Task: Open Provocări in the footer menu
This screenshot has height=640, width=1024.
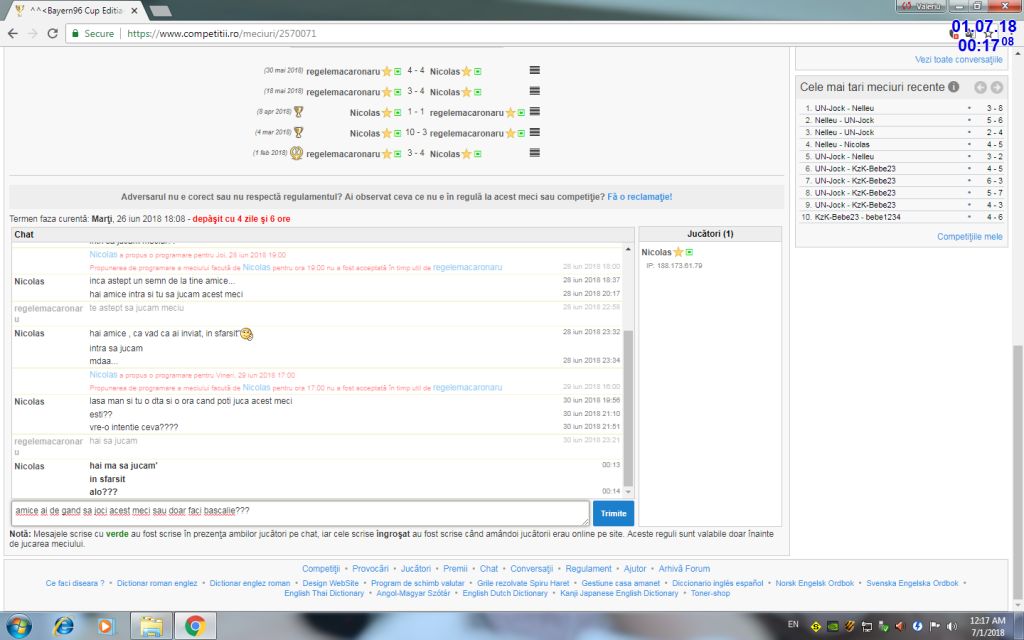Action: (370, 568)
